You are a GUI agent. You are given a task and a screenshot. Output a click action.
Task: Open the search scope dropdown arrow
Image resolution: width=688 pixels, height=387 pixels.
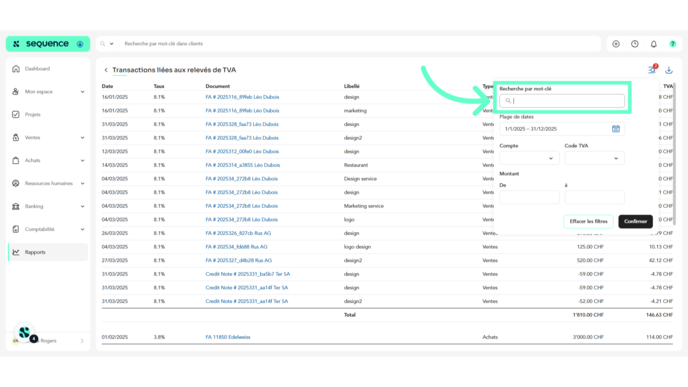click(x=111, y=44)
